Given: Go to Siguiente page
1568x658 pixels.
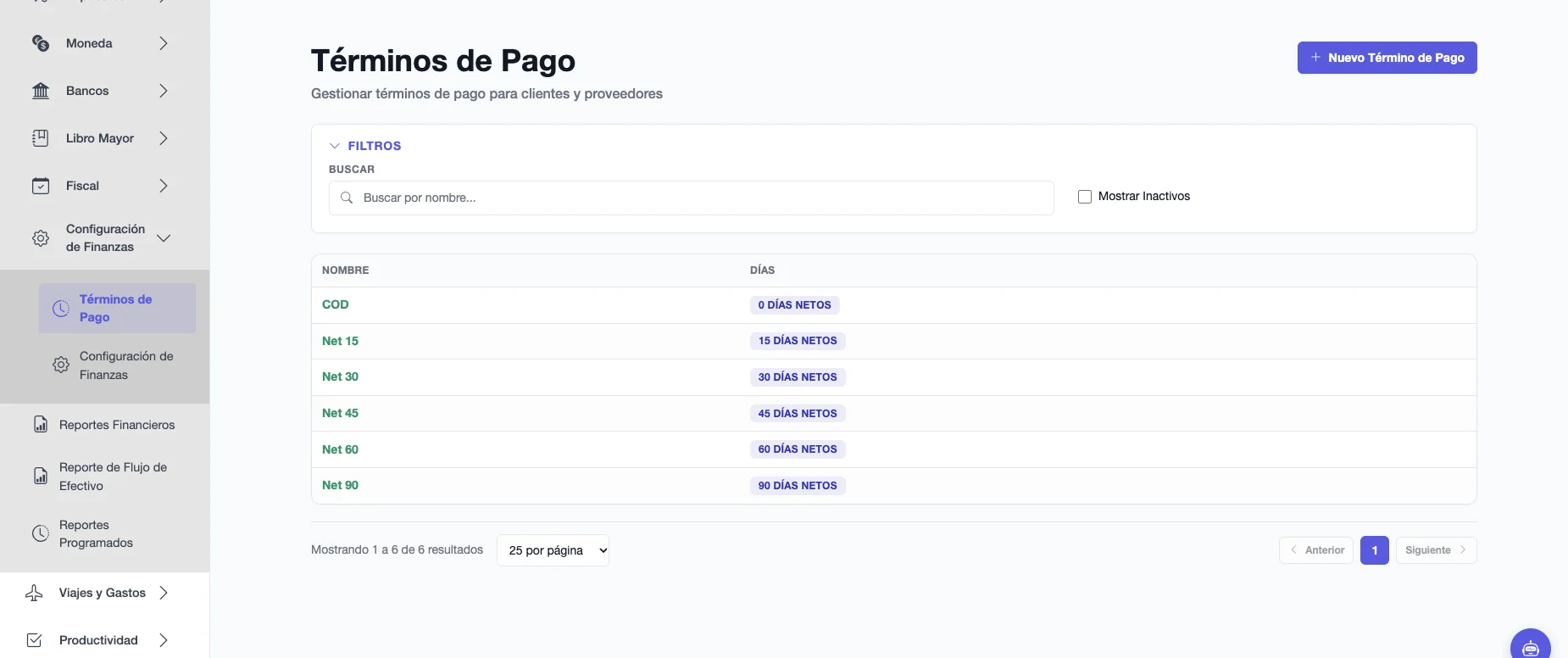Looking at the screenshot, I should click(x=1436, y=550).
